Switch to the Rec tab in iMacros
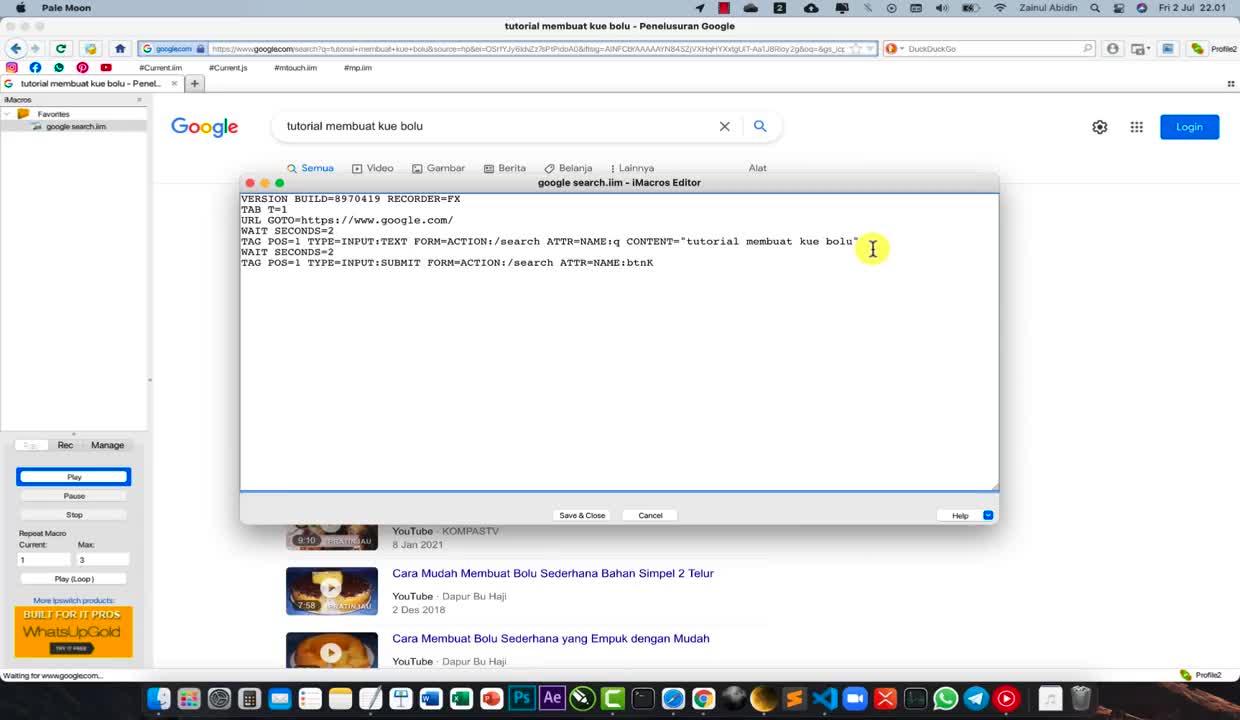 coord(65,445)
